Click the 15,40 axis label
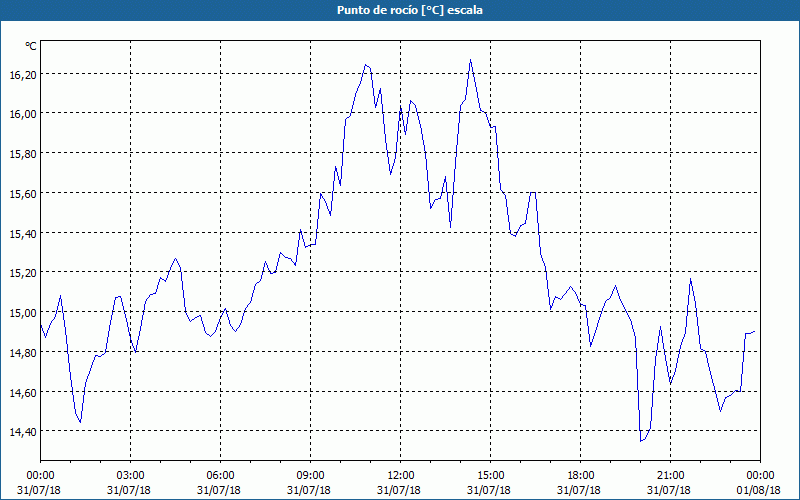 pyautogui.click(x=23, y=234)
